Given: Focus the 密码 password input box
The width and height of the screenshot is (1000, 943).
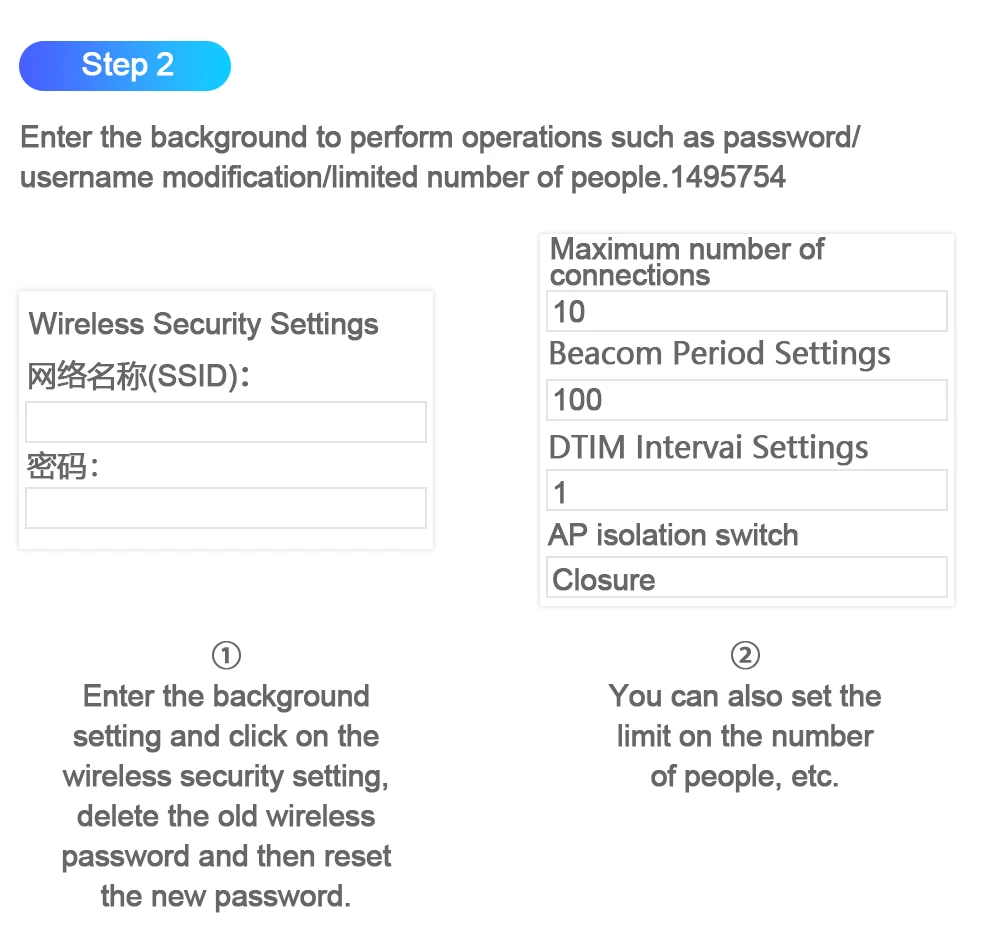Looking at the screenshot, I should point(226,508).
